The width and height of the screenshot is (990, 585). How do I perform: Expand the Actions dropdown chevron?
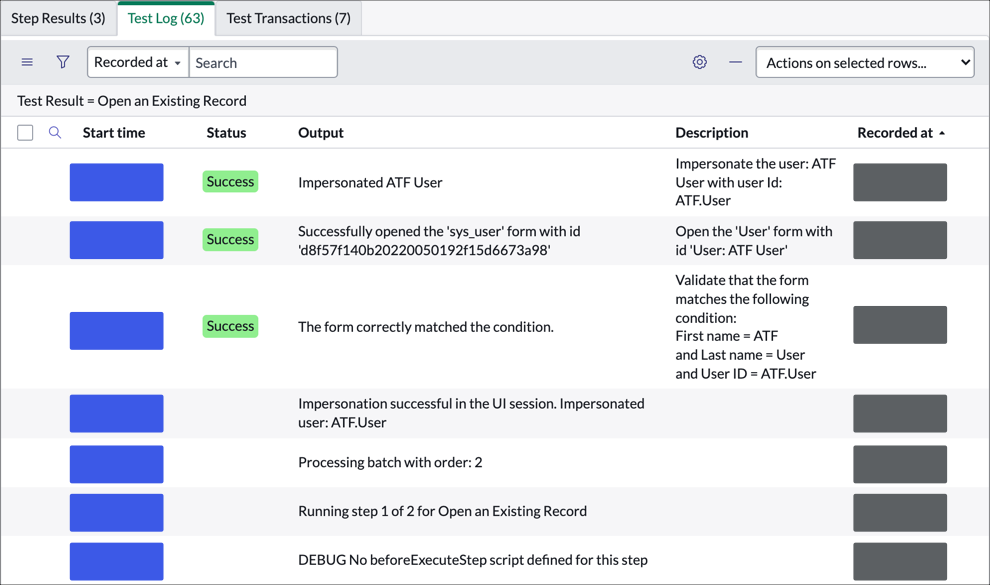click(x=963, y=61)
